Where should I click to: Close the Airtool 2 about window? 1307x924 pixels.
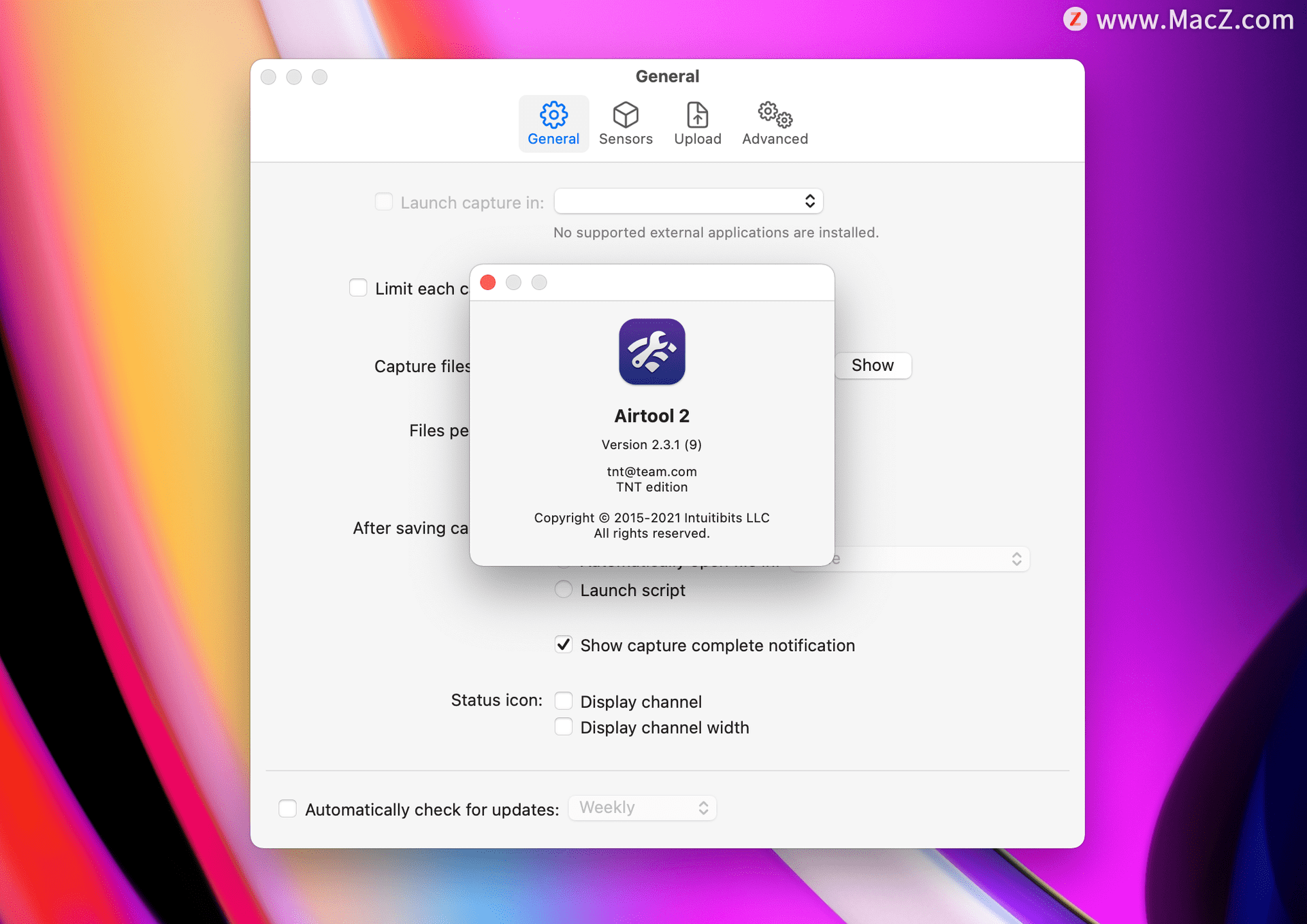pos(488,282)
